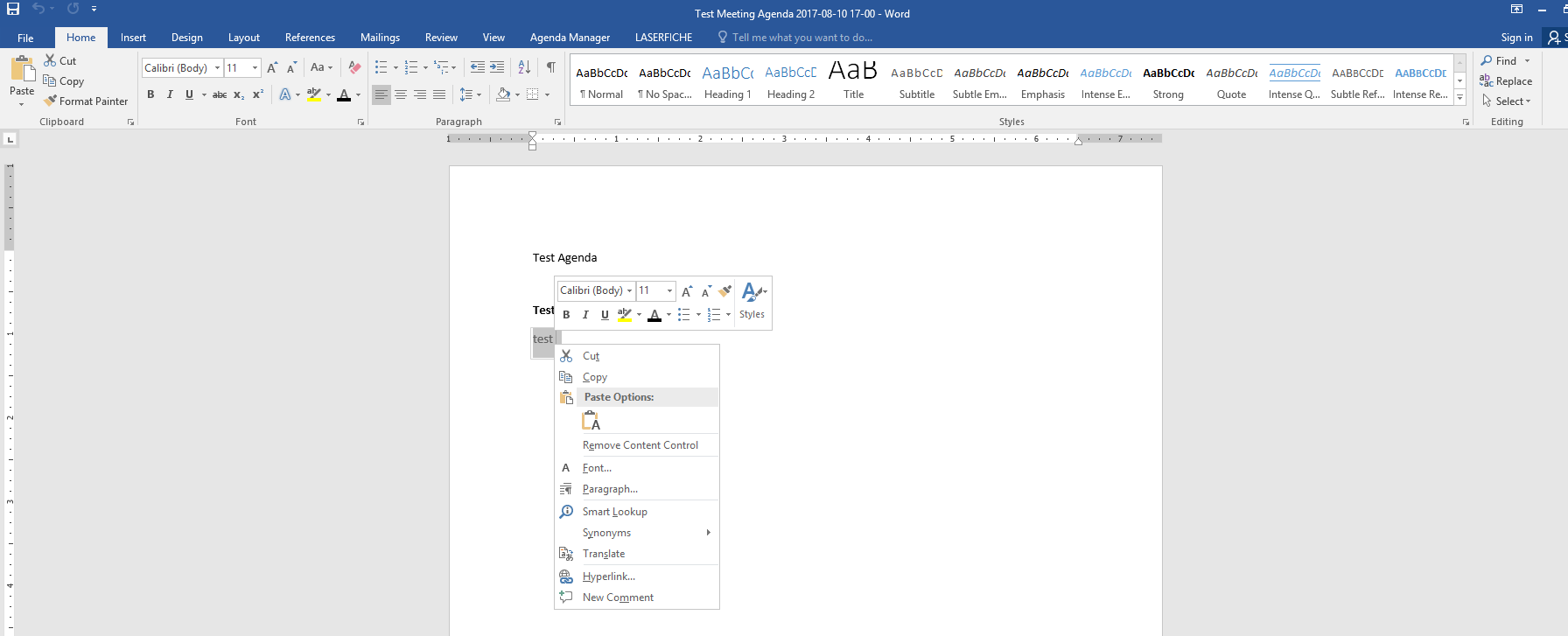Click the Increase Indent icon in the ribbon
The width and height of the screenshot is (1568, 636).
(x=497, y=67)
